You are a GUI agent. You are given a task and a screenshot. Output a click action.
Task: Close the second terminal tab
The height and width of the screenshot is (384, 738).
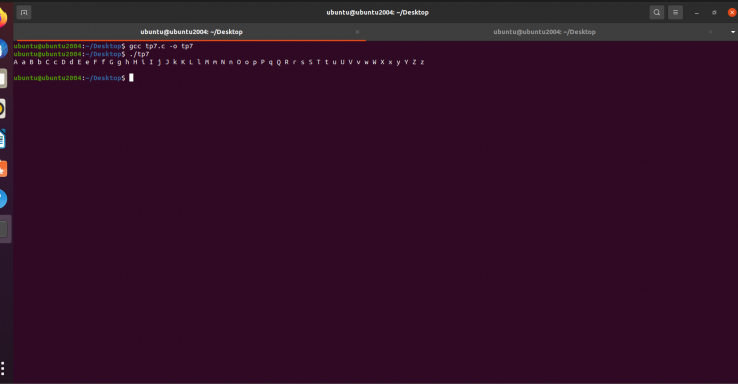coord(710,32)
